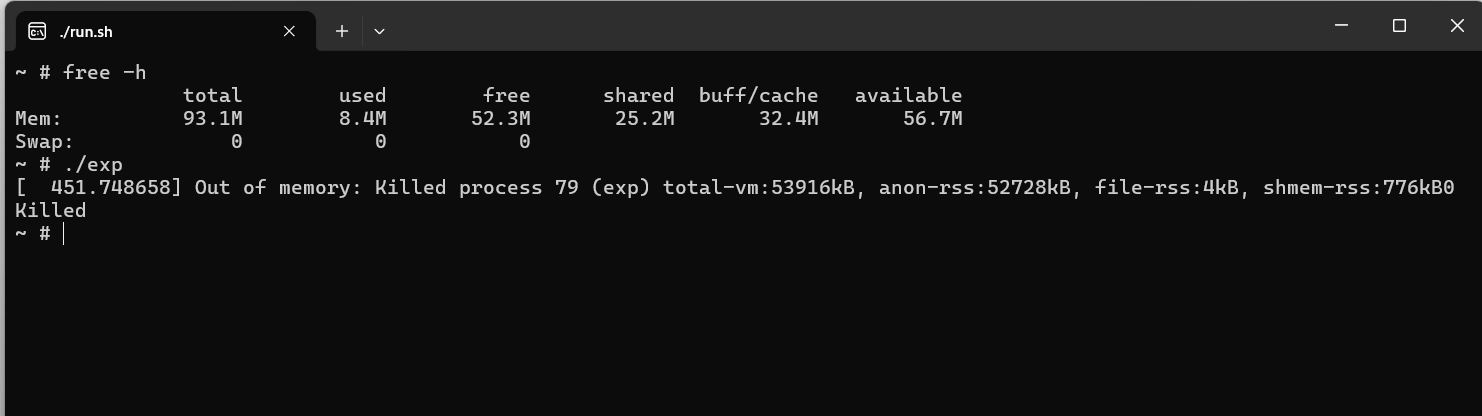Select the ./run.sh tab title

click(x=86, y=31)
